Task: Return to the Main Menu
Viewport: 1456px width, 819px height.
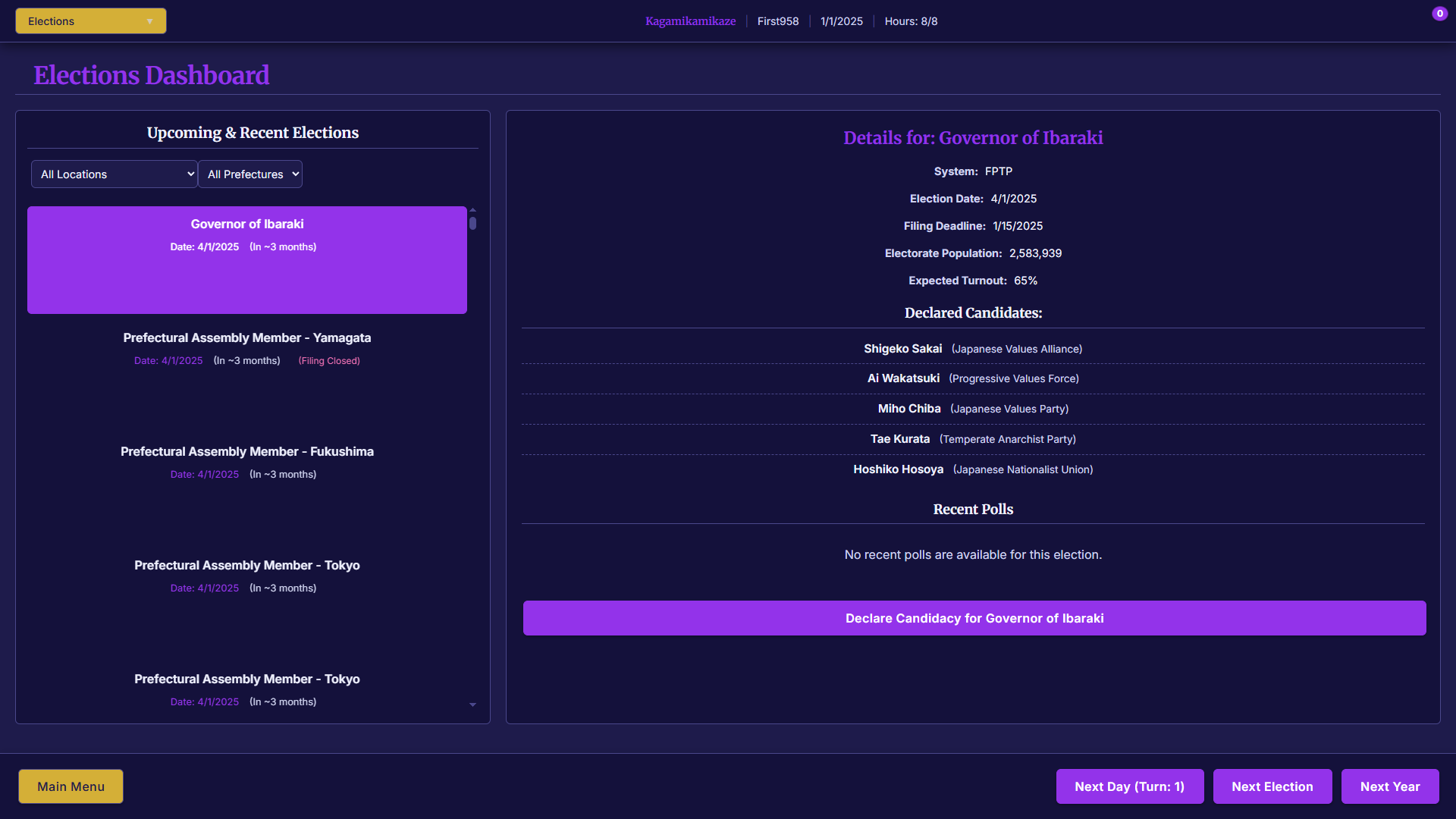Action: [x=71, y=786]
